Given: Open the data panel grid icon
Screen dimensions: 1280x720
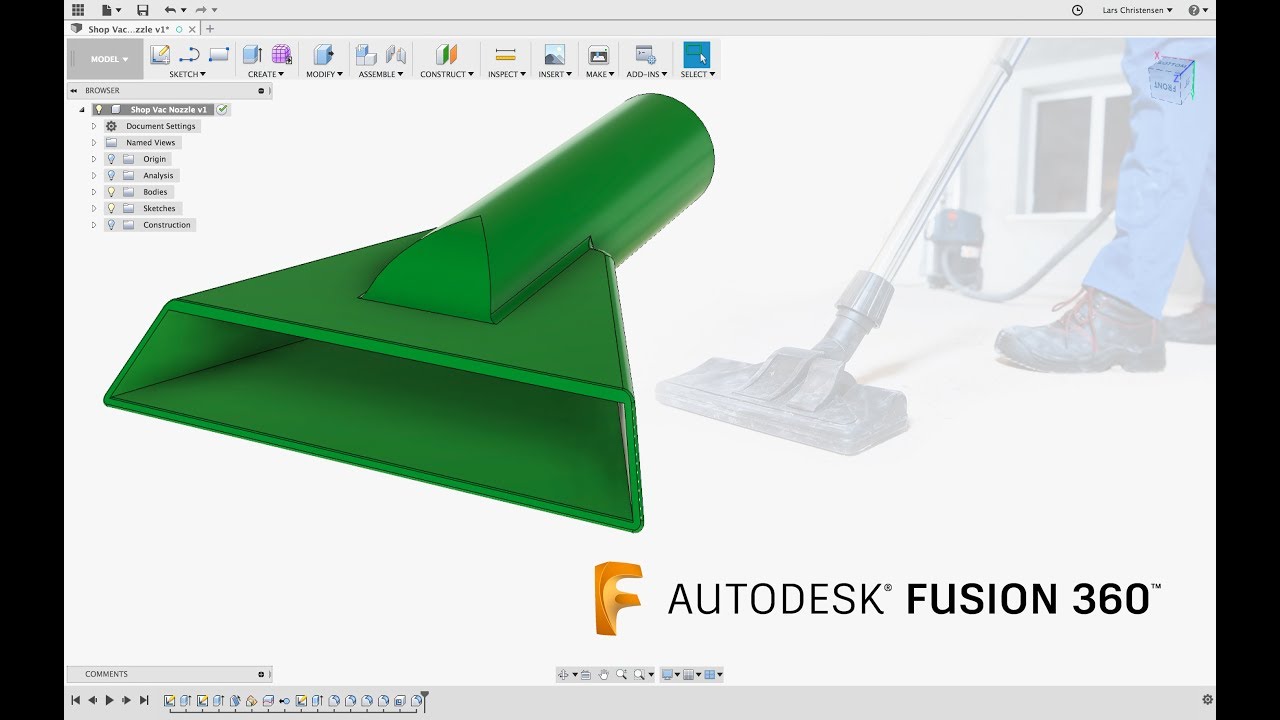Looking at the screenshot, I should pyautogui.click(x=78, y=10).
